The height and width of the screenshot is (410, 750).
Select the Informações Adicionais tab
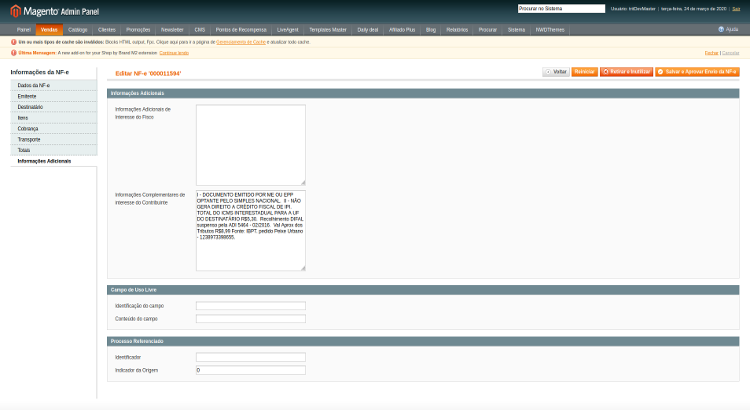click(x=54, y=161)
